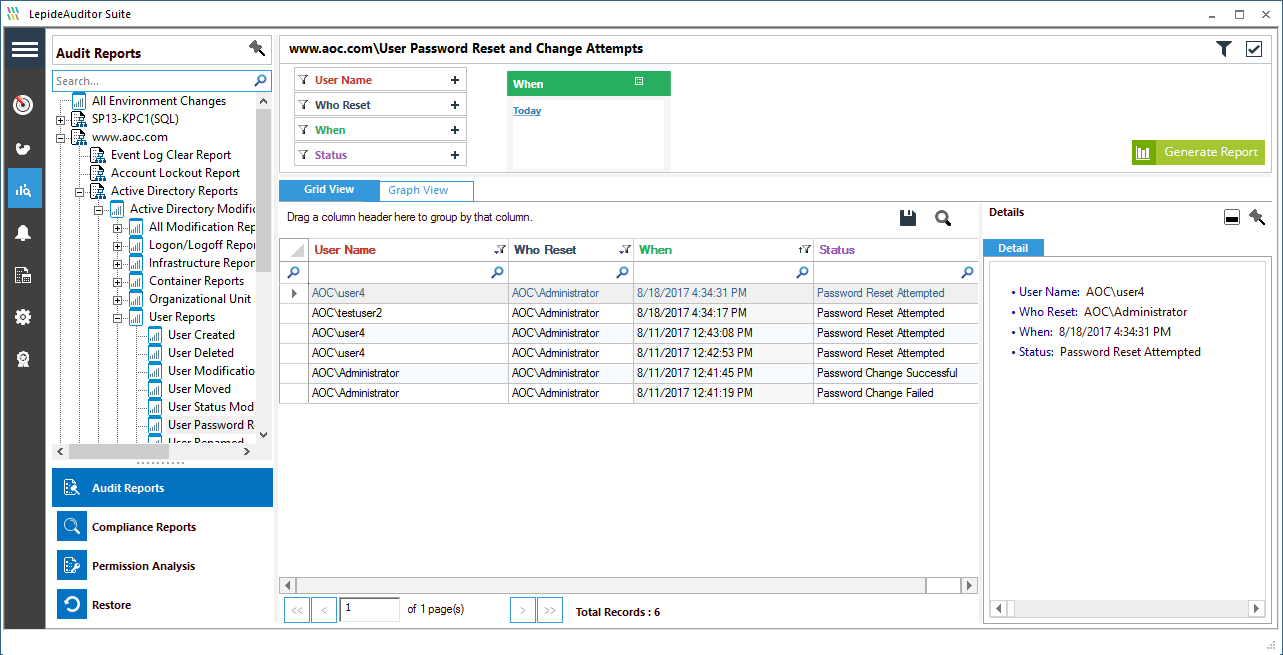Collapse the When filter box toggle
The image size is (1283, 655).
tap(639, 81)
